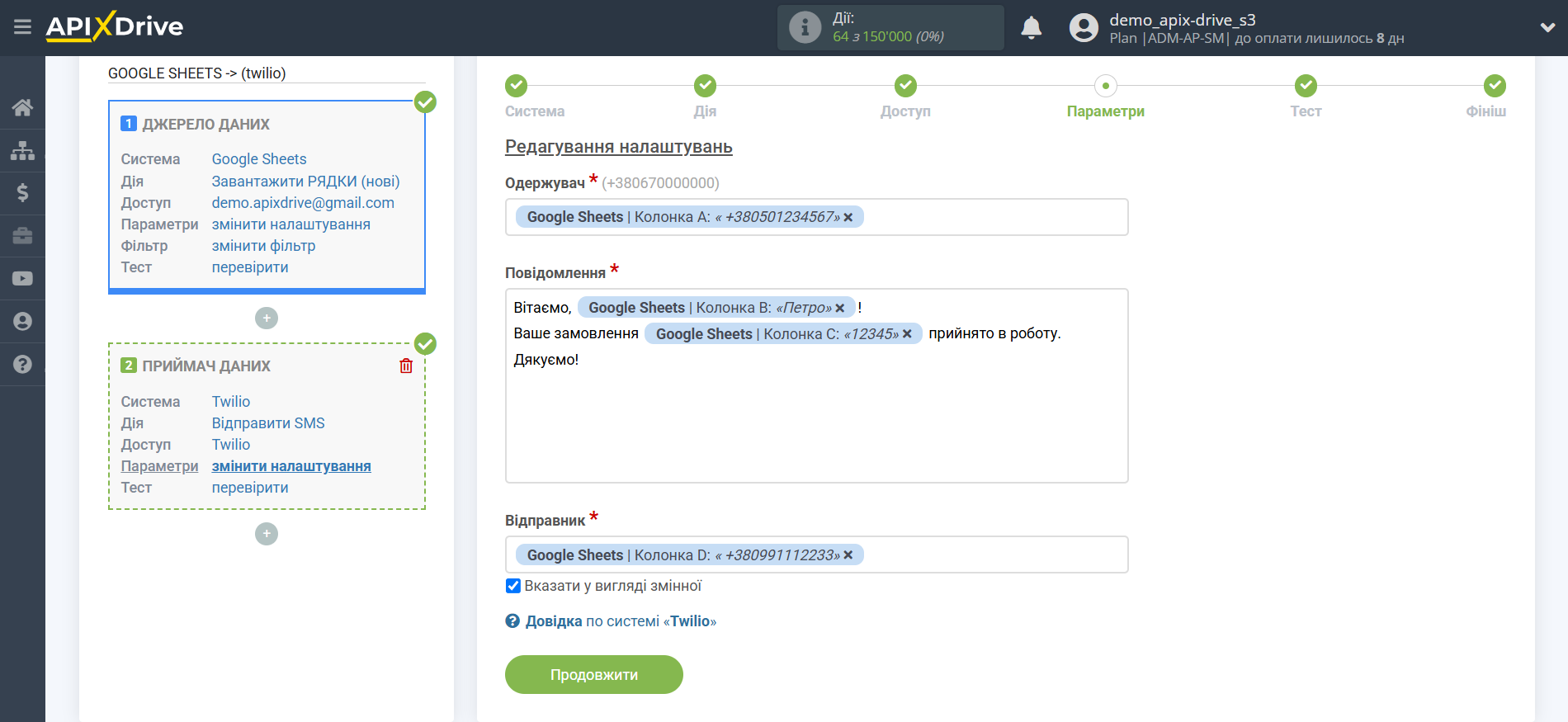Click 'змінити фільтр' link
Screen dimensions: 1568x722
[x=263, y=246]
